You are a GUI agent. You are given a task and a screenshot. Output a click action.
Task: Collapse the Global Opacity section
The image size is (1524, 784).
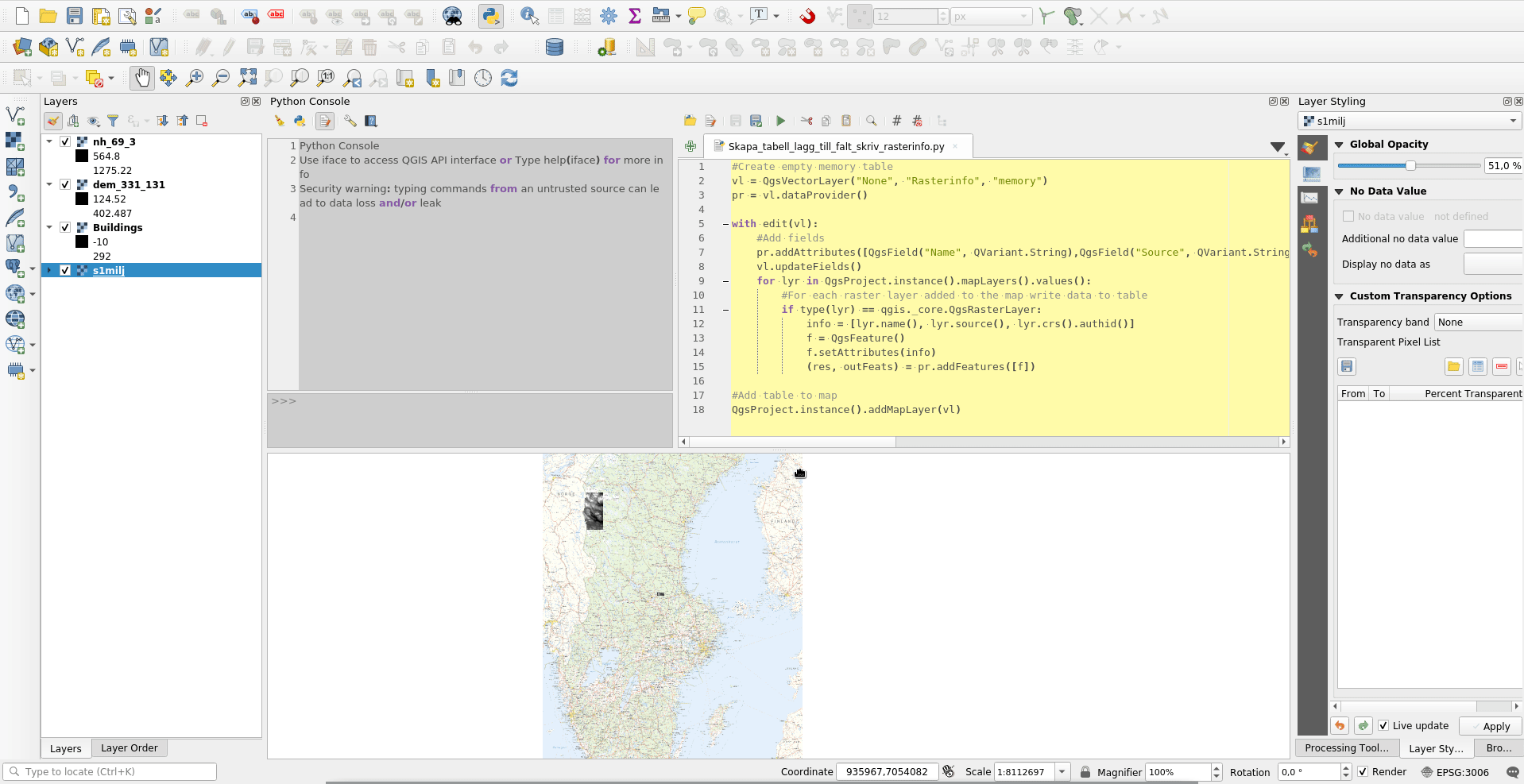1339,145
